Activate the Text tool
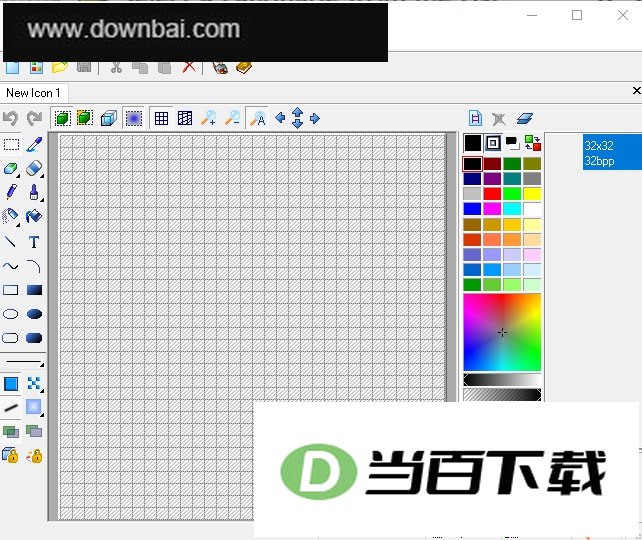Image resolution: width=642 pixels, height=540 pixels. click(34, 242)
